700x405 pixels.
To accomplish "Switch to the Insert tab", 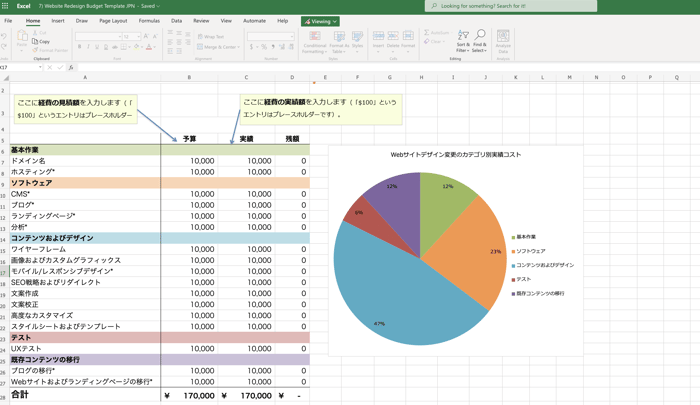I will (x=58, y=21).
